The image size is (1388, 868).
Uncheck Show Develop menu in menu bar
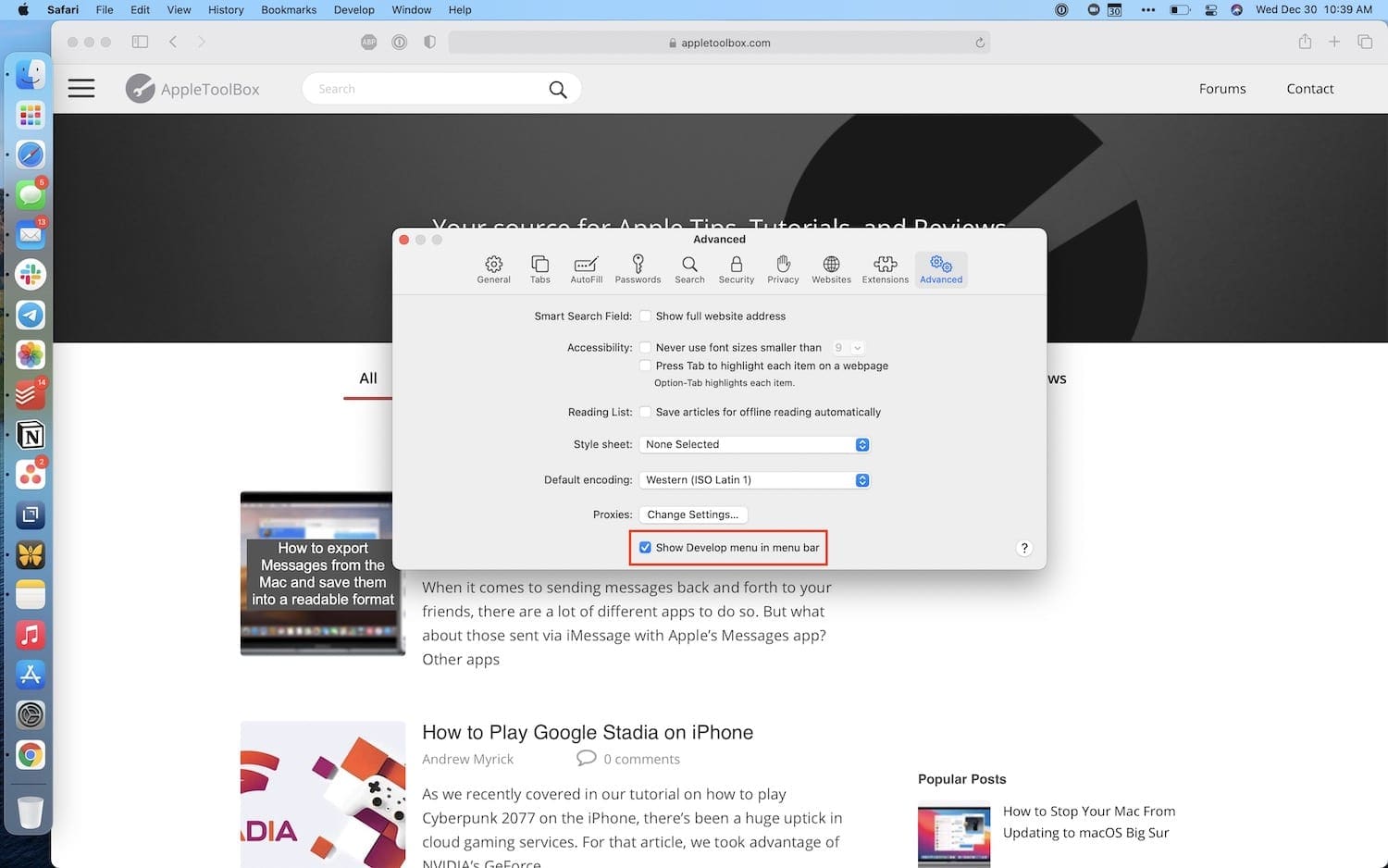(x=645, y=548)
